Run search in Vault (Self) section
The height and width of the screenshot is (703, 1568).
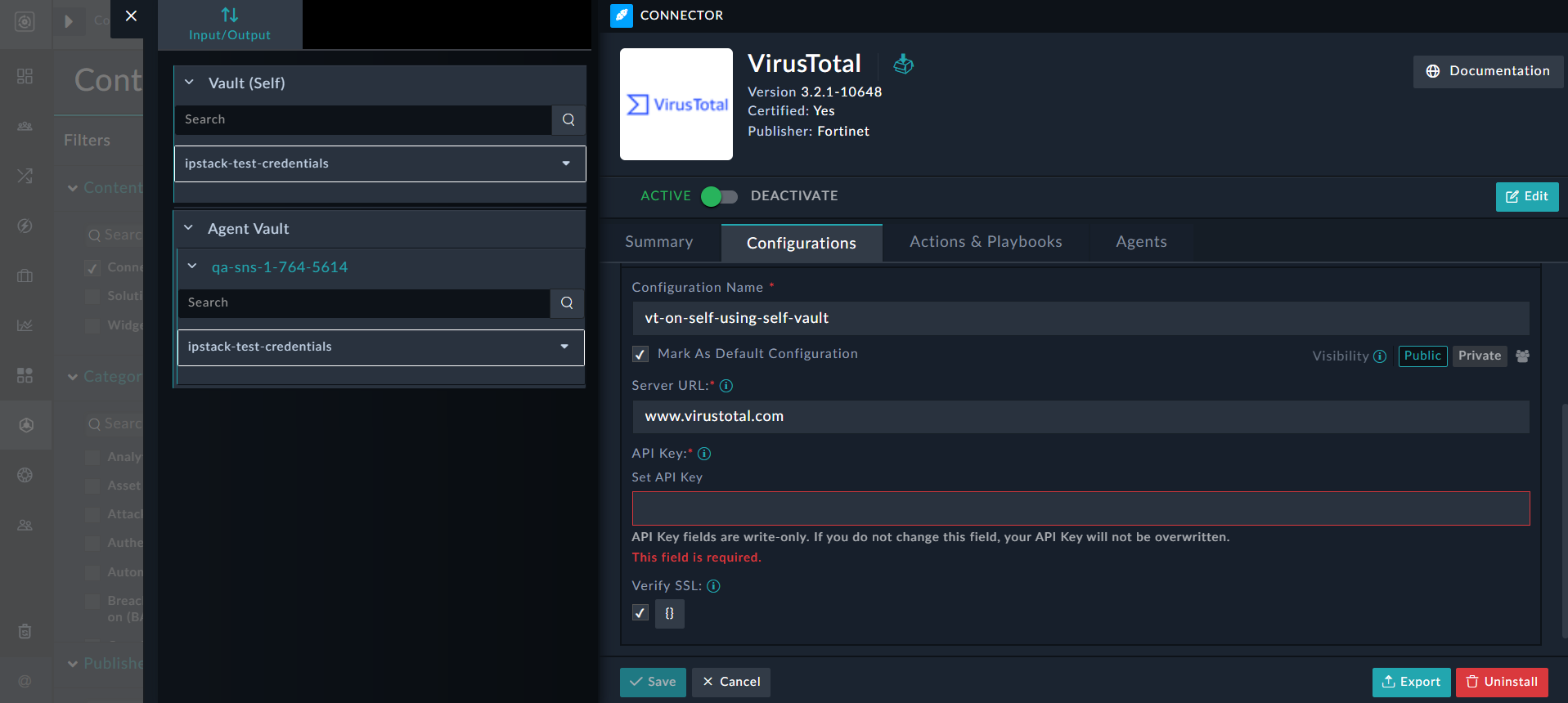tap(568, 119)
